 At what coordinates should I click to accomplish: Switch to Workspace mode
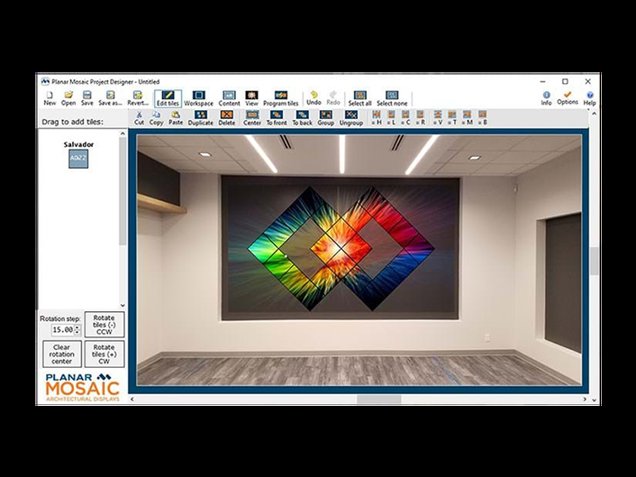click(198, 99)
